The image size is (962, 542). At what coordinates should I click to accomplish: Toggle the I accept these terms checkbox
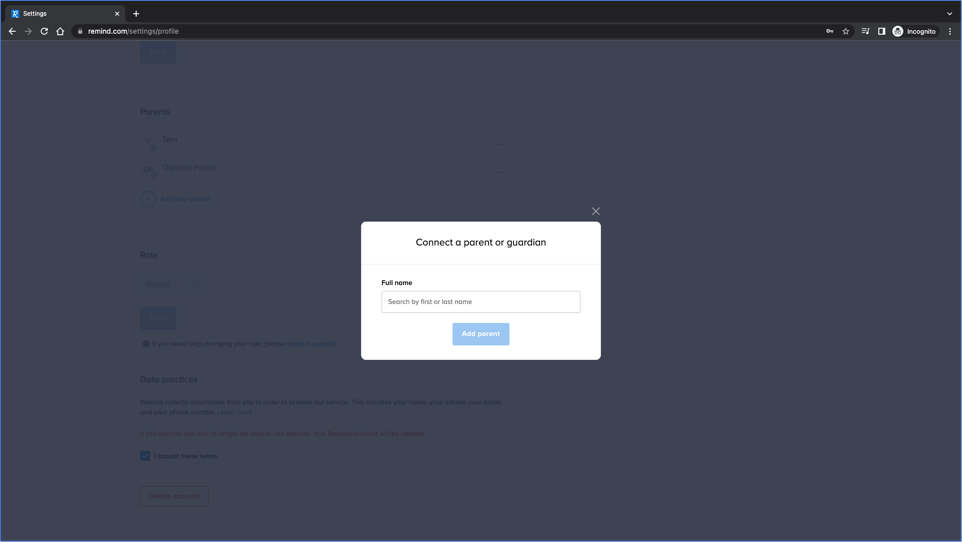[145, 456]
